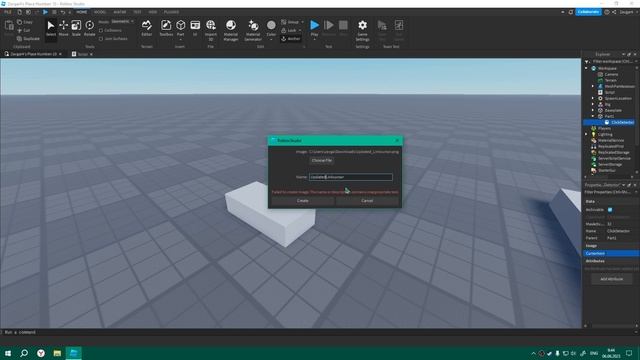Open the Windows Start menu
The image size is (640, 360).
point(8,353)
